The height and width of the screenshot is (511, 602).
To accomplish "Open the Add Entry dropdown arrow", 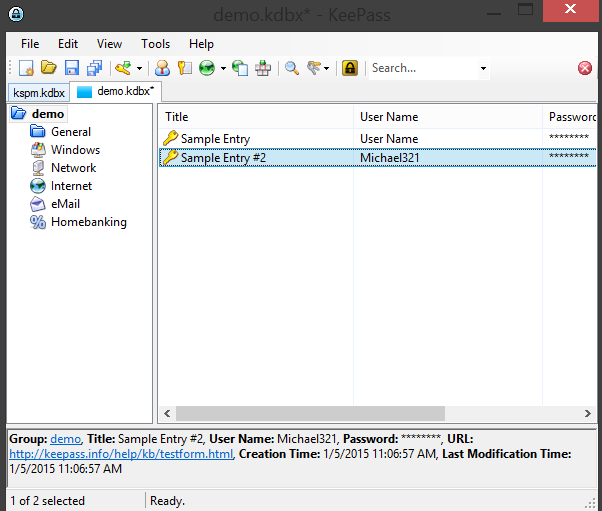I will (x=139, y=69).
